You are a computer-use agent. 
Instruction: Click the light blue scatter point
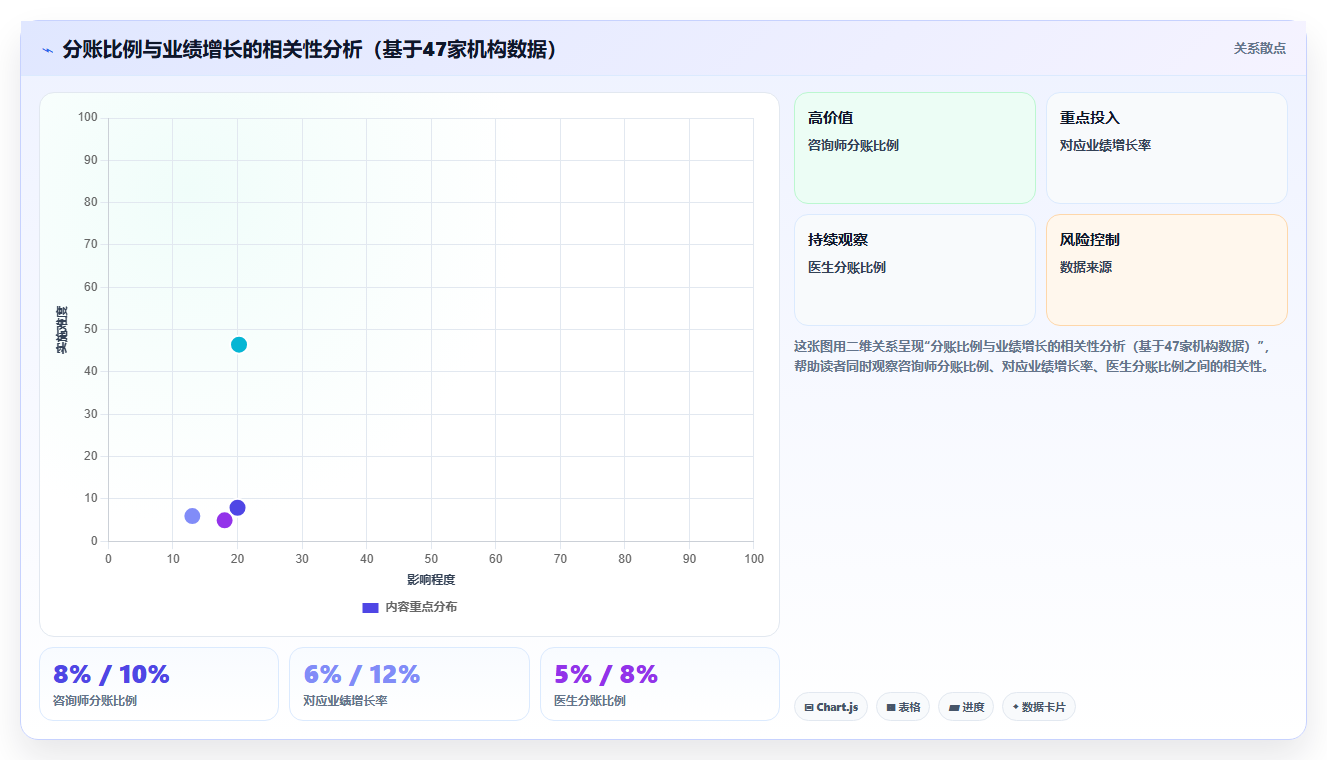pyautogui.click(x=192, y=516)
